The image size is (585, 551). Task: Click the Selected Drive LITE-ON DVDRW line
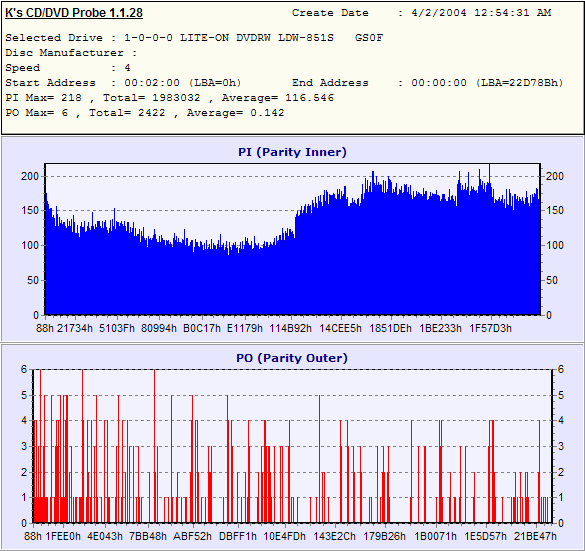click(x=194, y=38)
